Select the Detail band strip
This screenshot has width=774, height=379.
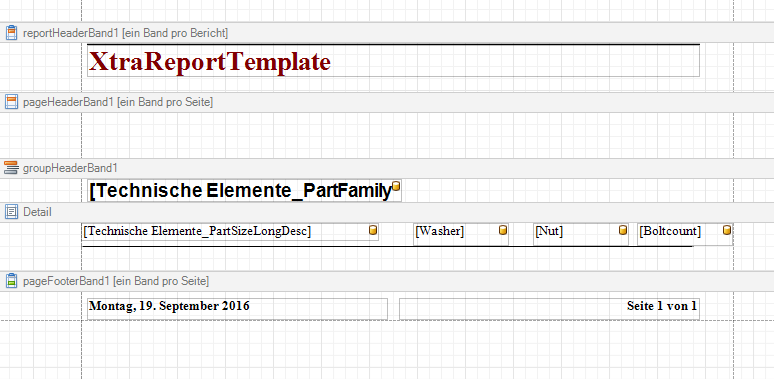point(387,212)
